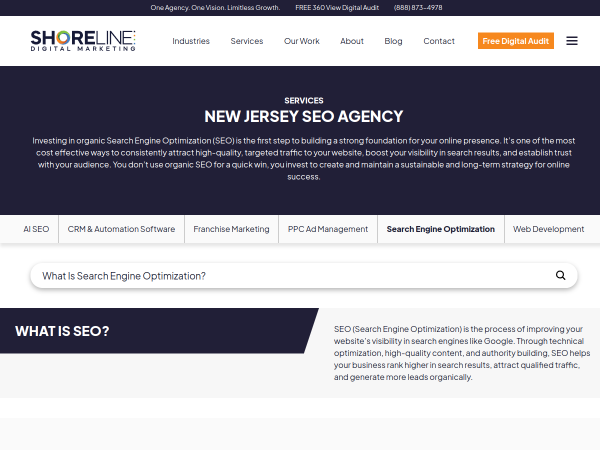
Task: Switch to Franchise Marketing tab
Action: tap(232, 229)
